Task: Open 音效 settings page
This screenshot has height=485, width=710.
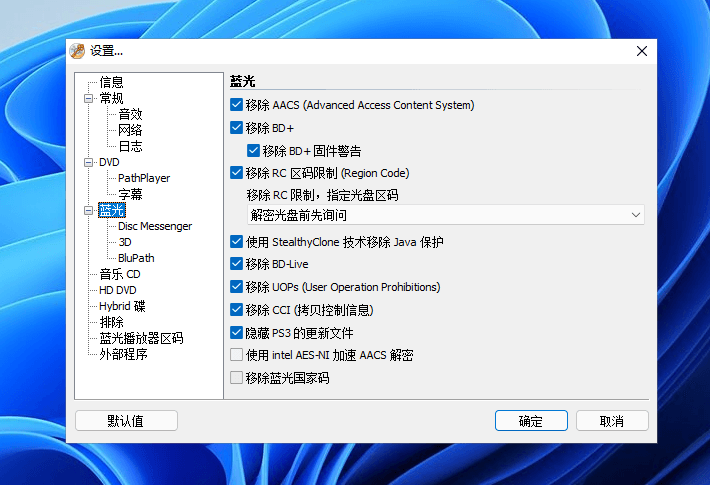Action: [x=130, y=114]
